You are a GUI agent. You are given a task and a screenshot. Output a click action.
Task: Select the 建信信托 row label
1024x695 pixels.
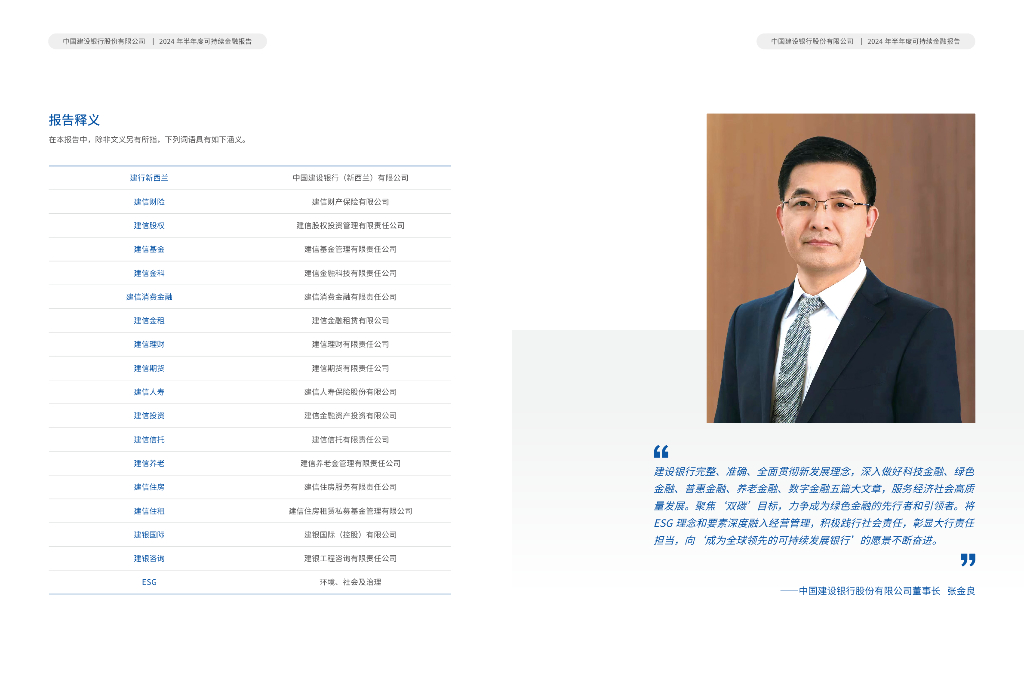tap(149, 440)
